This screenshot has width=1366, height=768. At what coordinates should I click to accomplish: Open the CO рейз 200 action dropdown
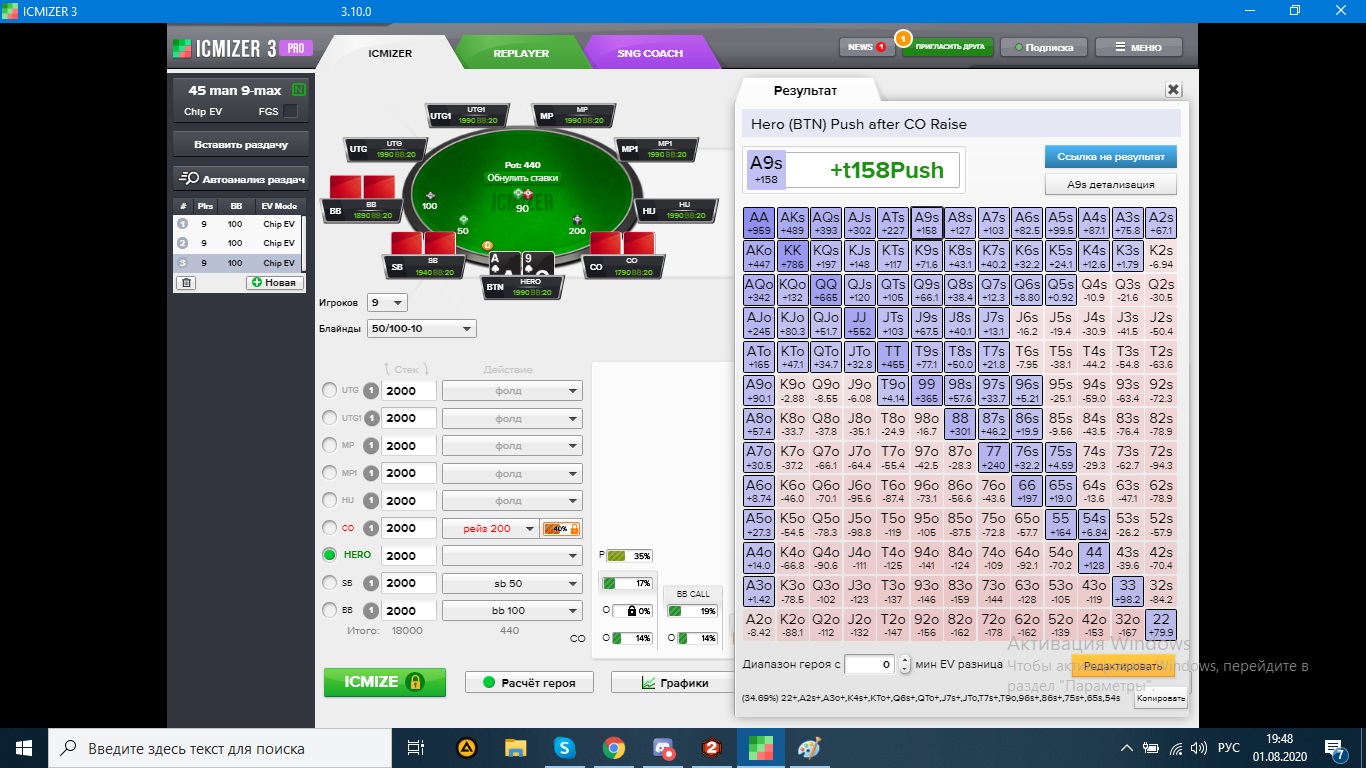490,528
